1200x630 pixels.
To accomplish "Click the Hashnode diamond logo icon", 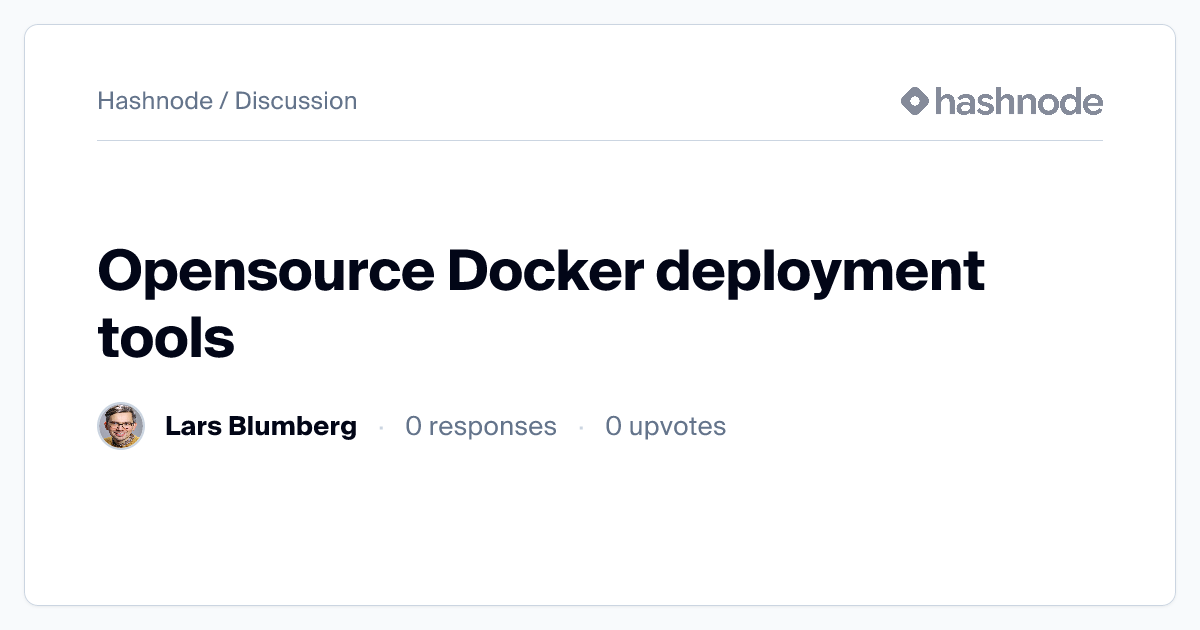I will tap(915, 101).
